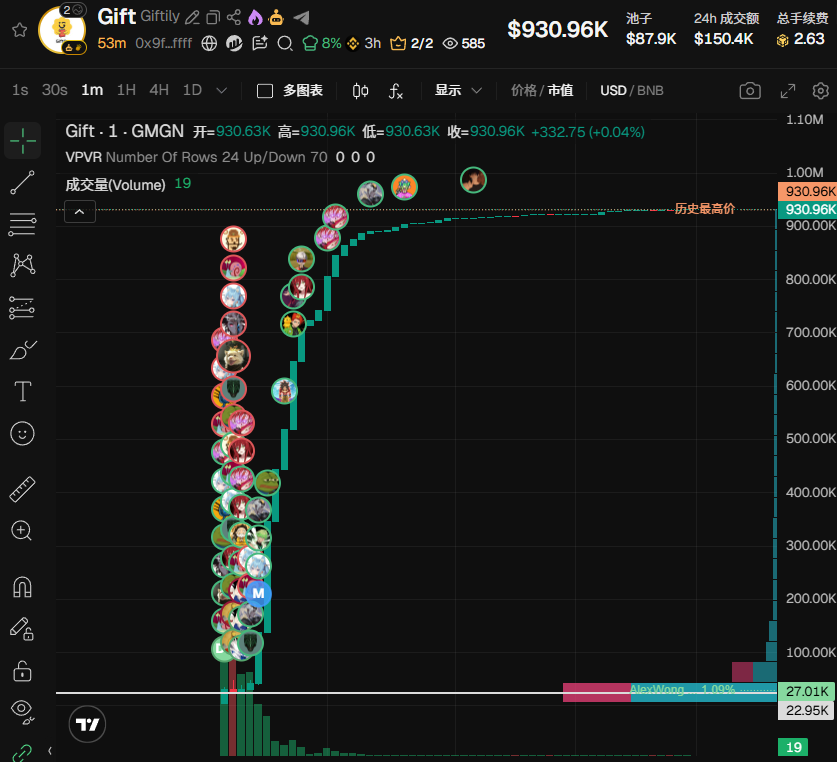Switch to the 1s timeframe

point(20,90)
